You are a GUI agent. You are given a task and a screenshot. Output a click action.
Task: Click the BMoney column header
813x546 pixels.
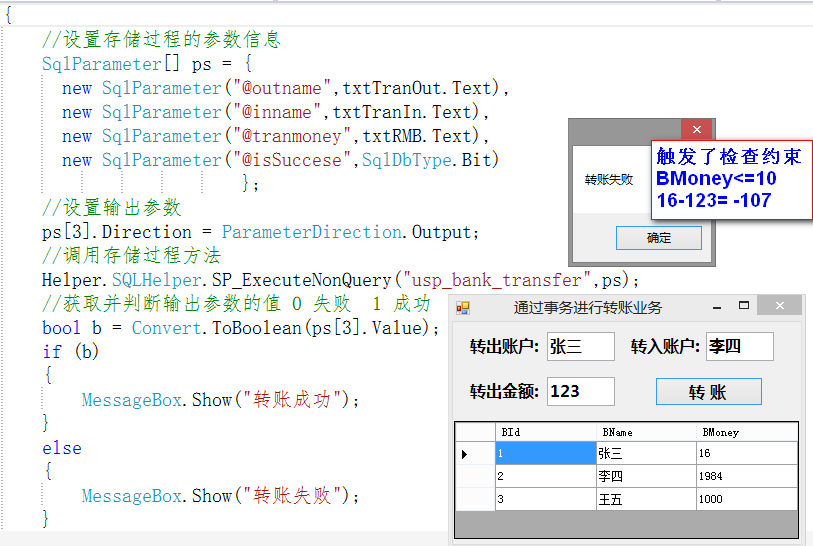746,432
